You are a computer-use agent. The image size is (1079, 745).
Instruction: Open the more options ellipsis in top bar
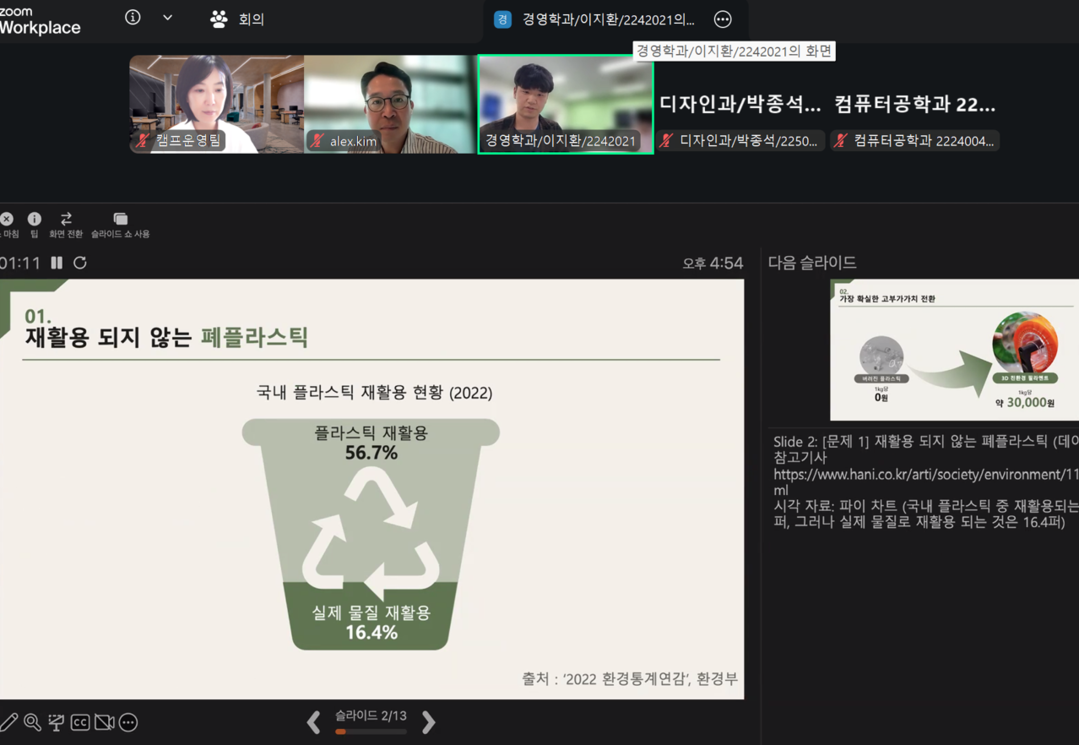click(723, 19)
